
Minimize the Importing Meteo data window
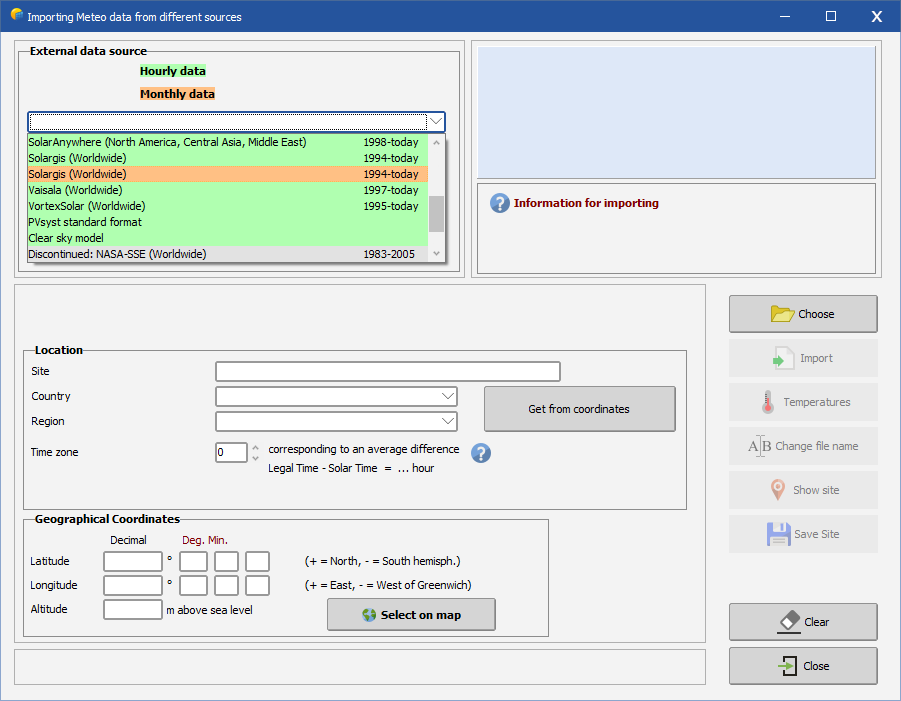pos(785,16)
